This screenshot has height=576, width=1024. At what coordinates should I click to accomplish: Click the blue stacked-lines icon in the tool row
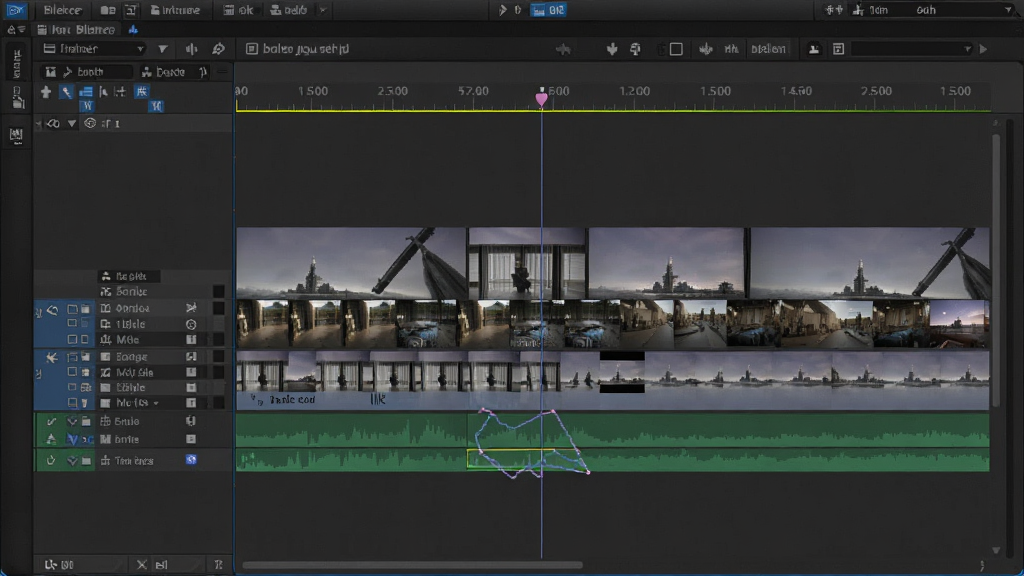coord(86,91)
